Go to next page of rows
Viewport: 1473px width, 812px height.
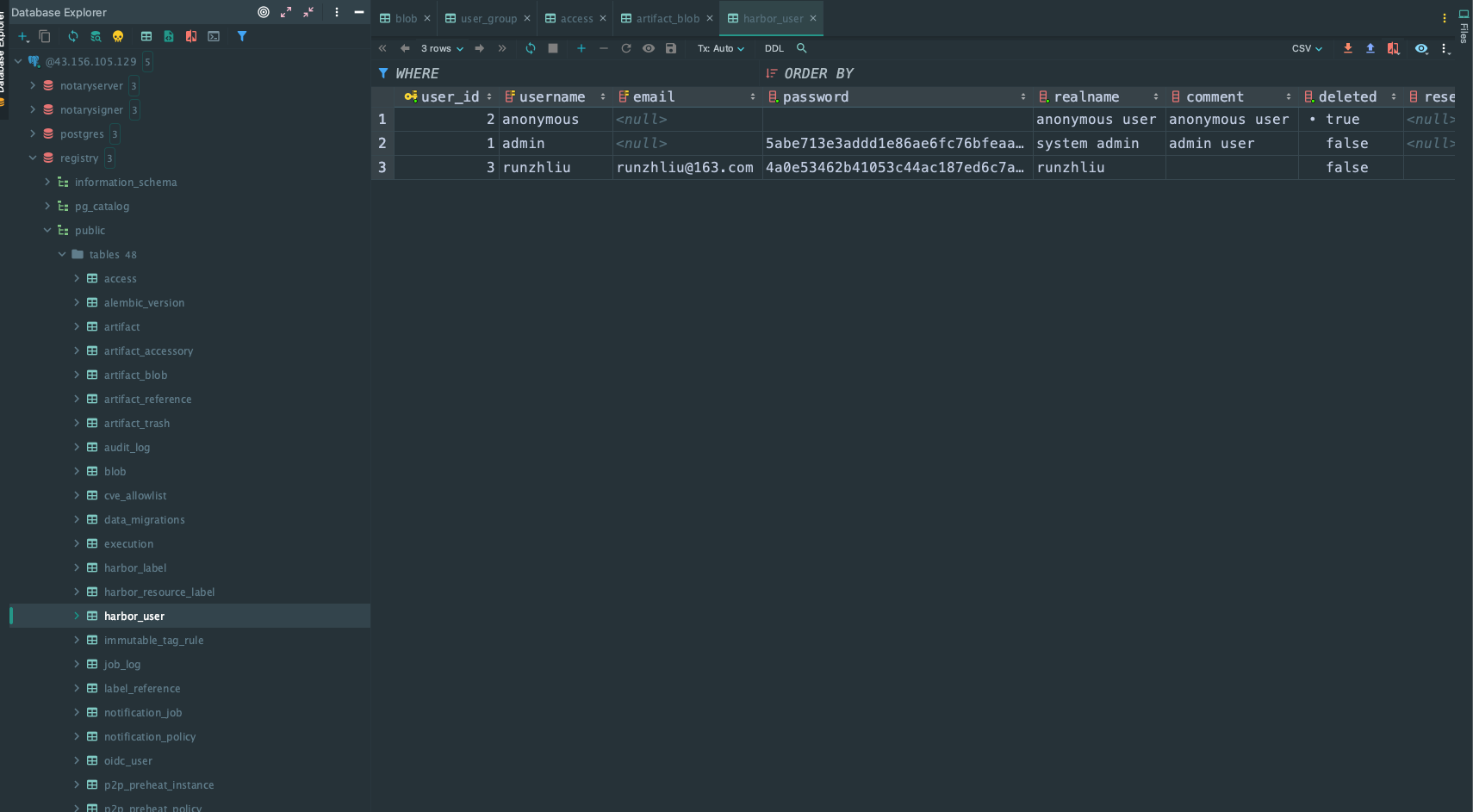click(x=480, y=48)
